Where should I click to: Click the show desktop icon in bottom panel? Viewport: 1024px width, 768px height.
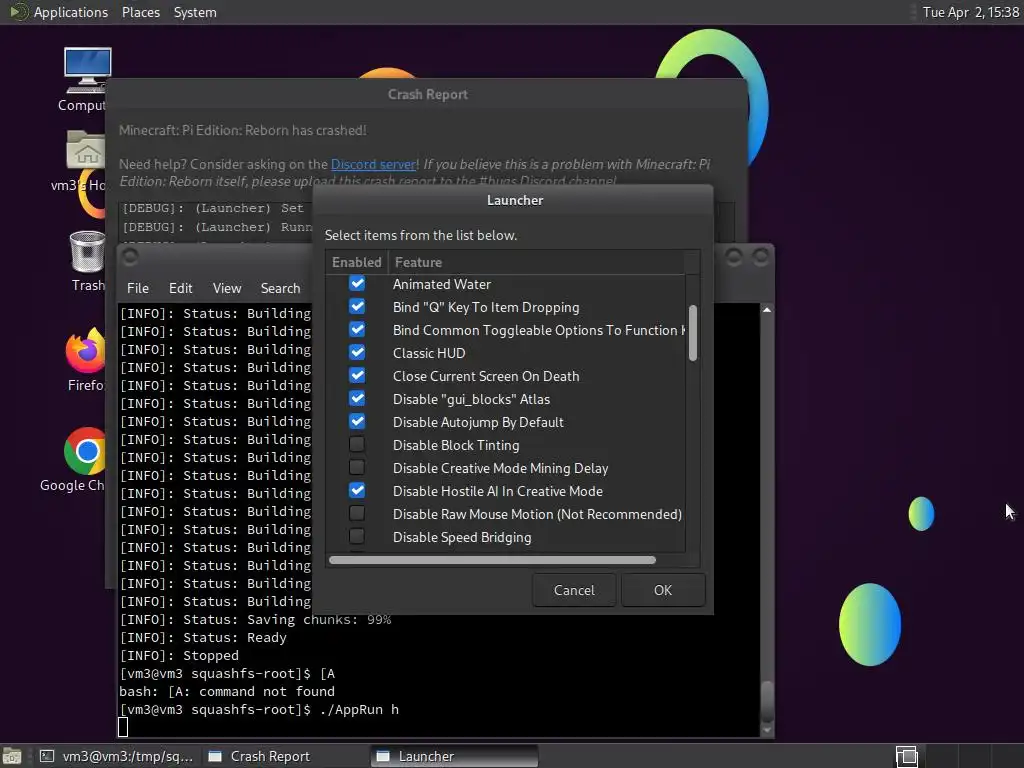12,756
